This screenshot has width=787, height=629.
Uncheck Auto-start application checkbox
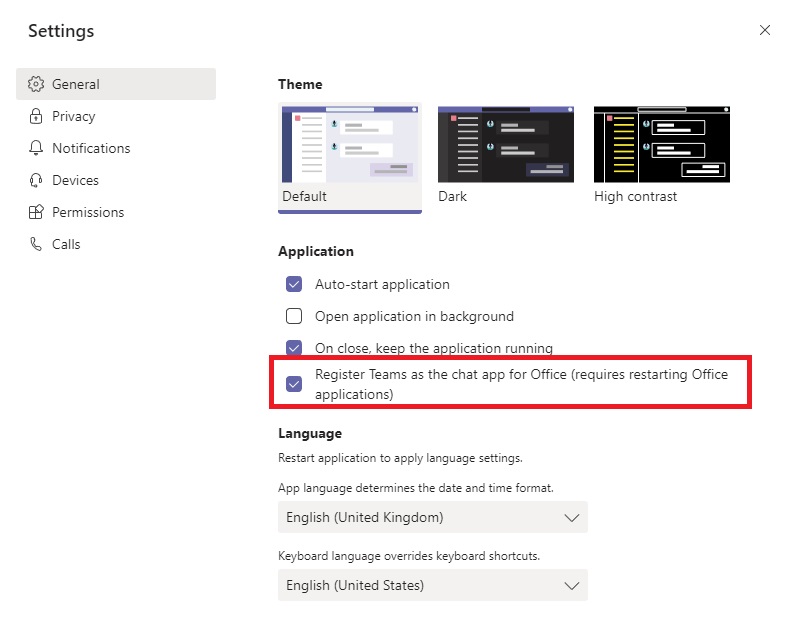pyautogui.click(x=294, y=284)
